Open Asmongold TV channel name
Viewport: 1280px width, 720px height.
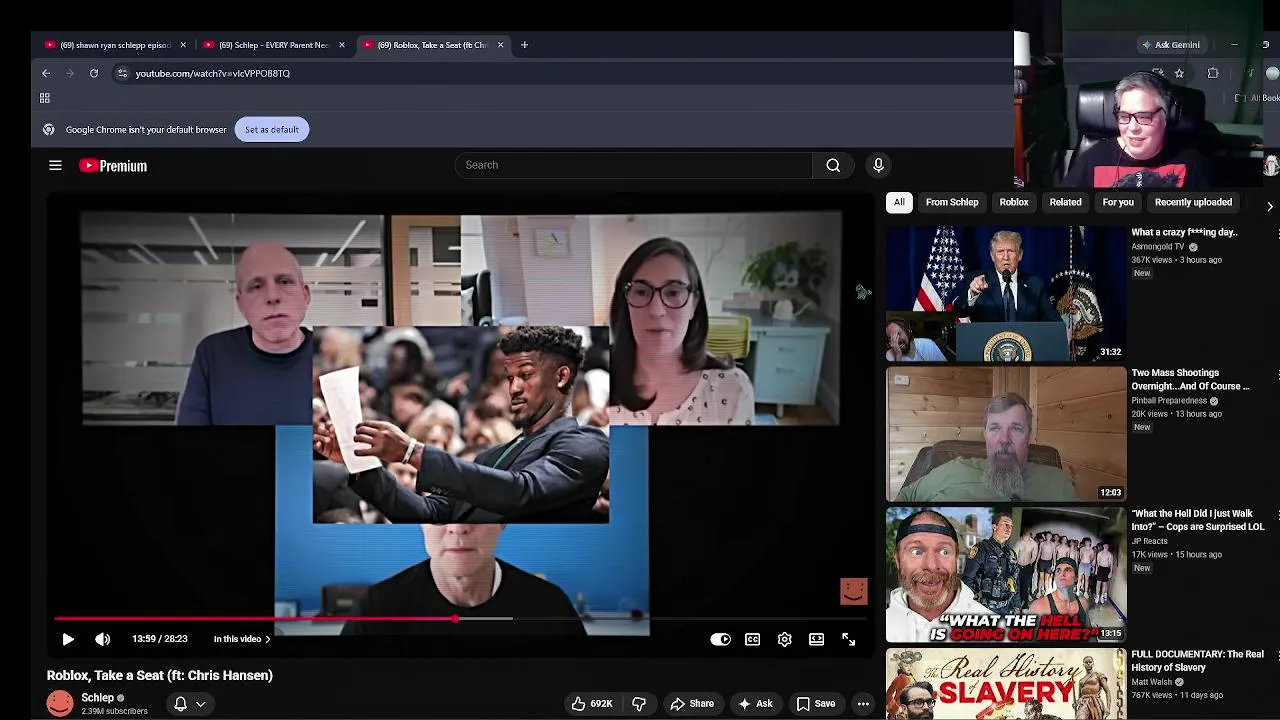[x=1158, y=246]
